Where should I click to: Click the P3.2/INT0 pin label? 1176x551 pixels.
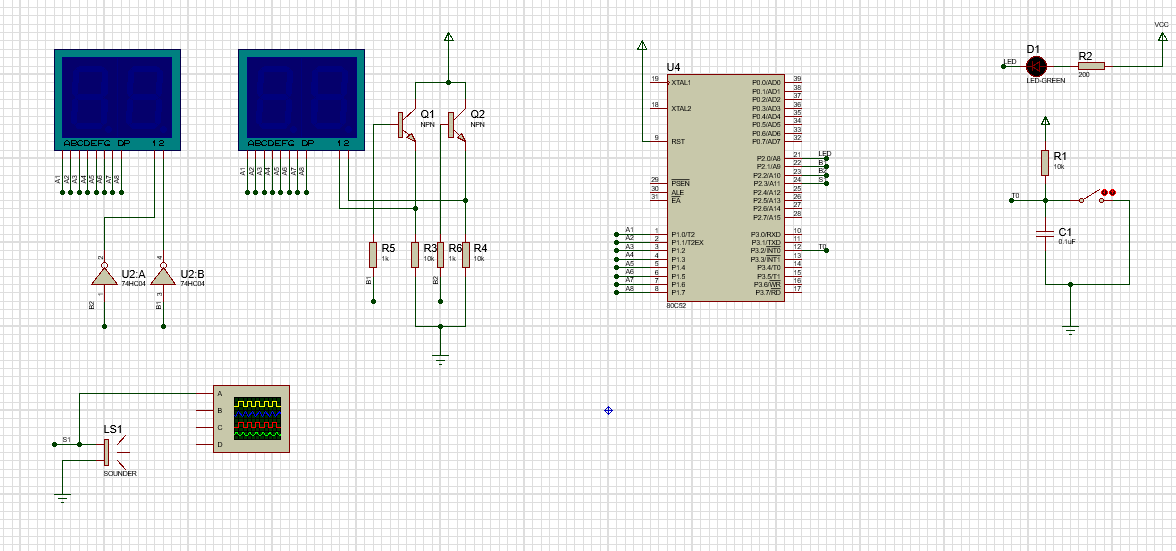(x=766, y=250)
